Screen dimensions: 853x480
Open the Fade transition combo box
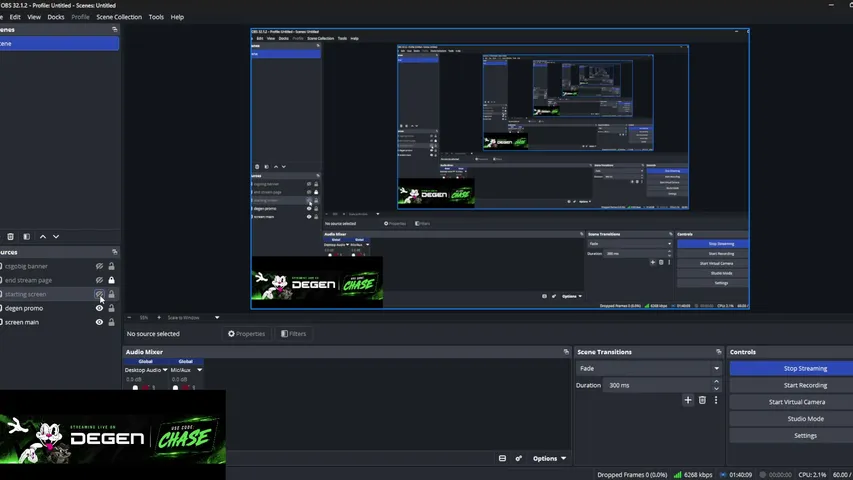[x=649, y=368]
